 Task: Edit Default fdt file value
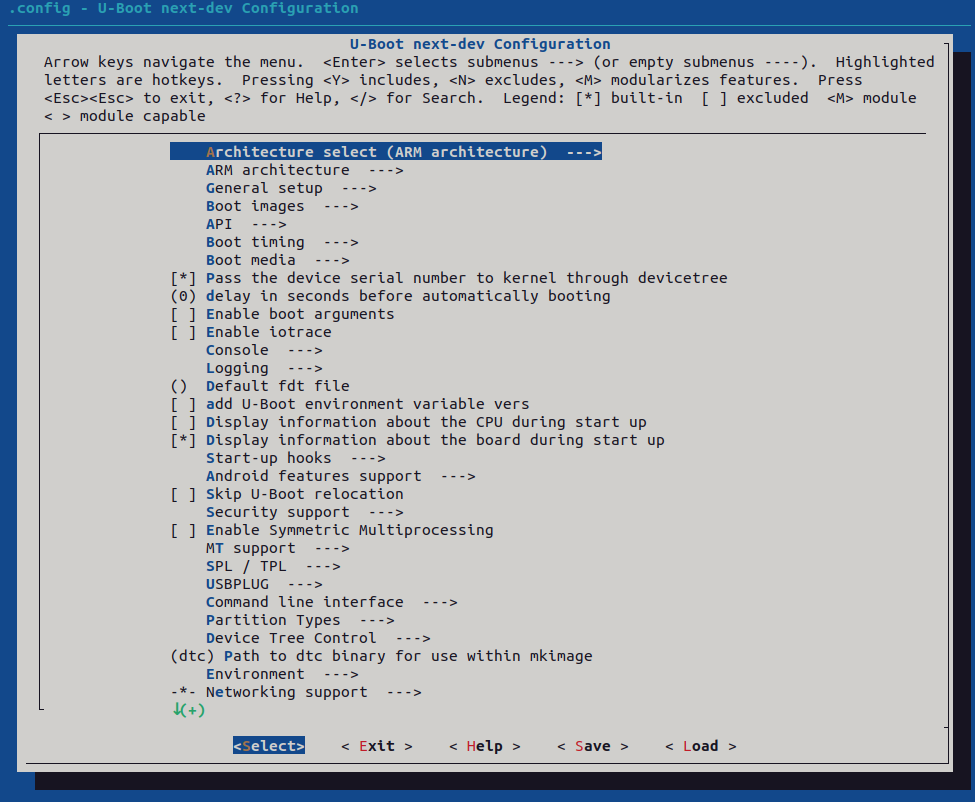(x=260, y=386)
